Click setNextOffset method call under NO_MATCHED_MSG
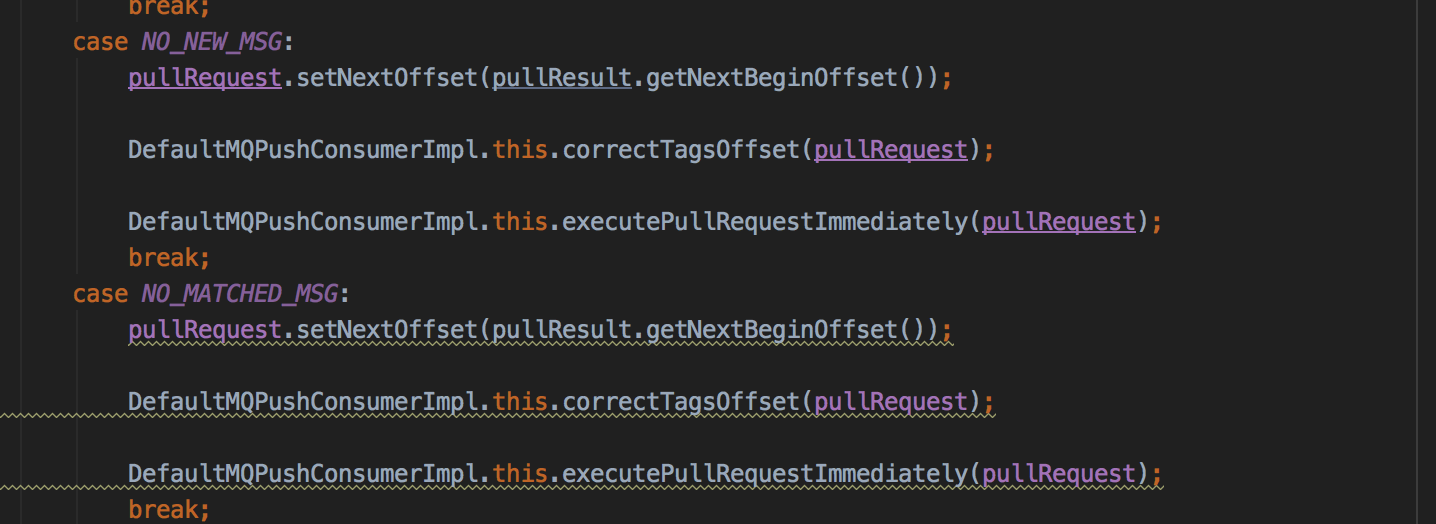The image size is (1436, 524). click(386, 330)
